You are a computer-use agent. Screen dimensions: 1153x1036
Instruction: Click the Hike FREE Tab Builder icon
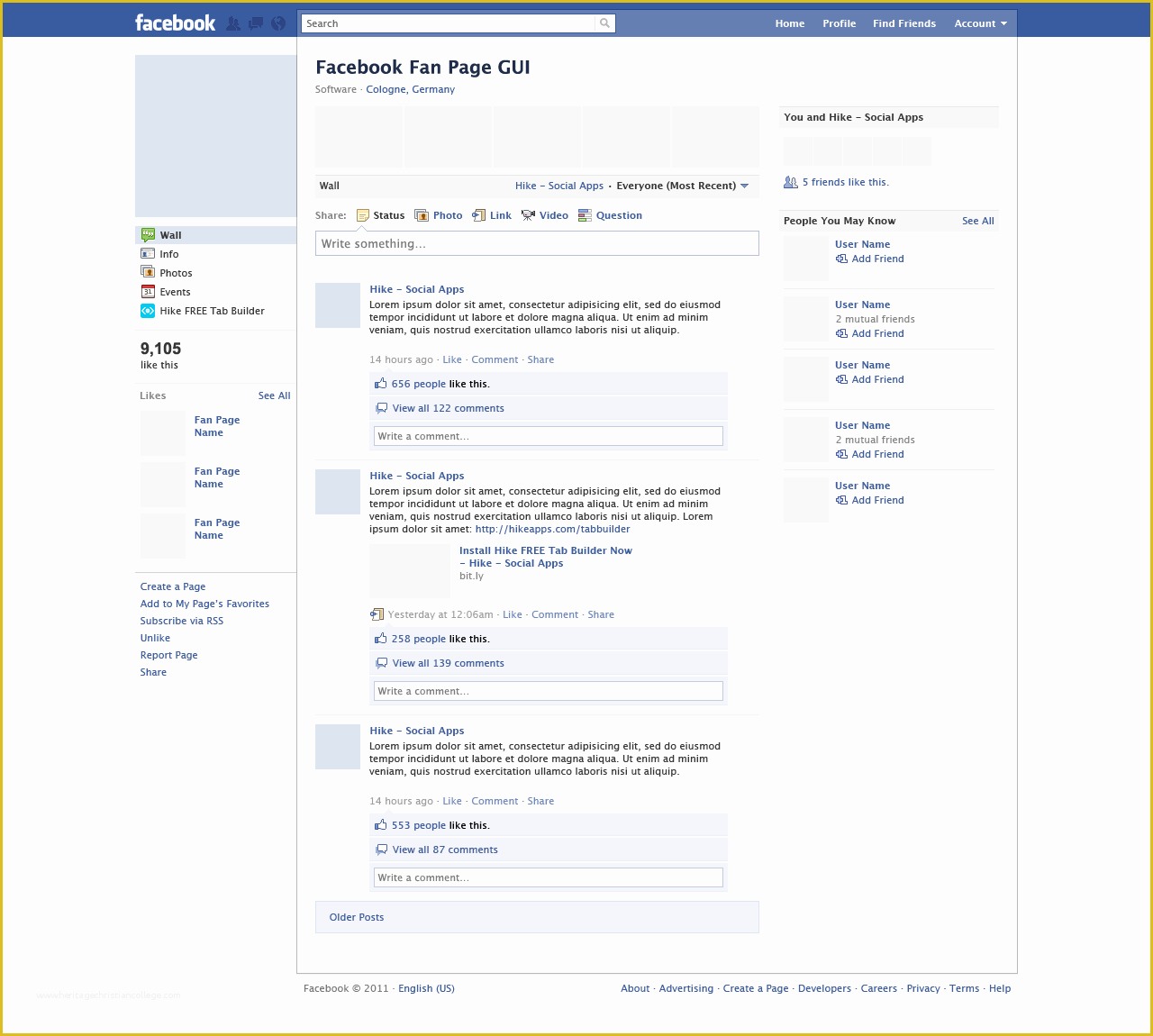[x=148, y=311]
